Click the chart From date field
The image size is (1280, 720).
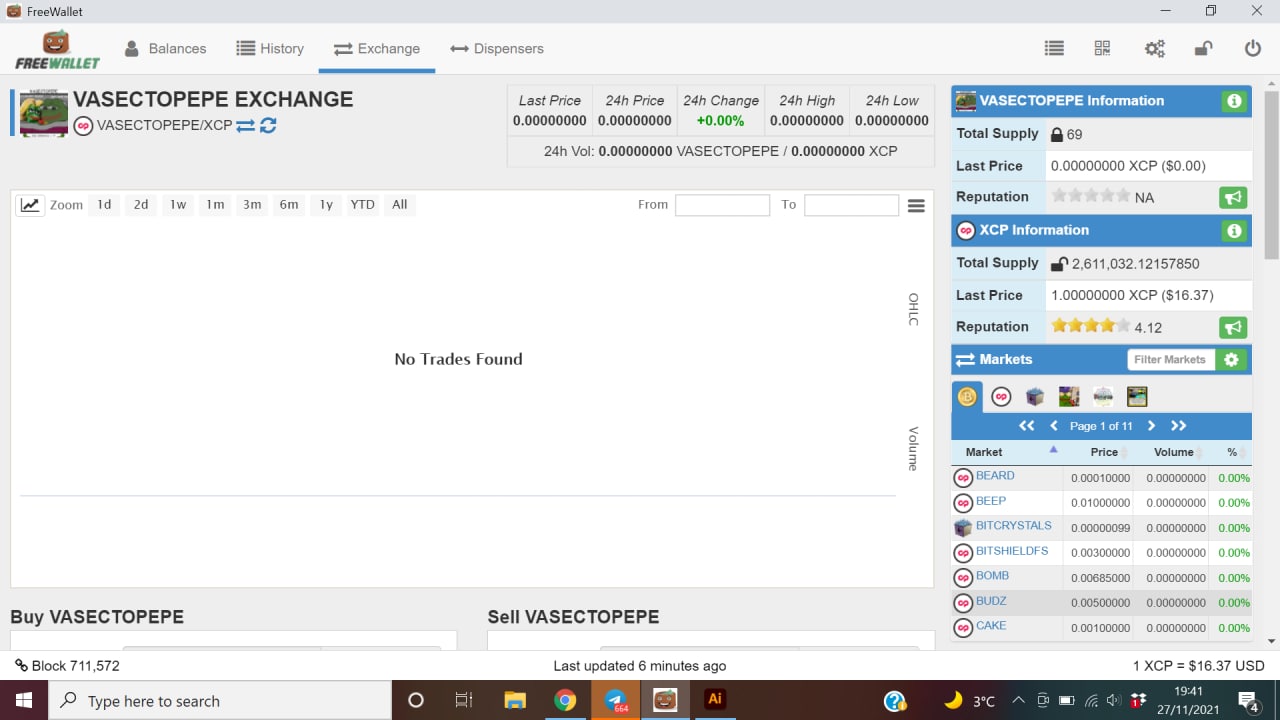click(722, 205)
